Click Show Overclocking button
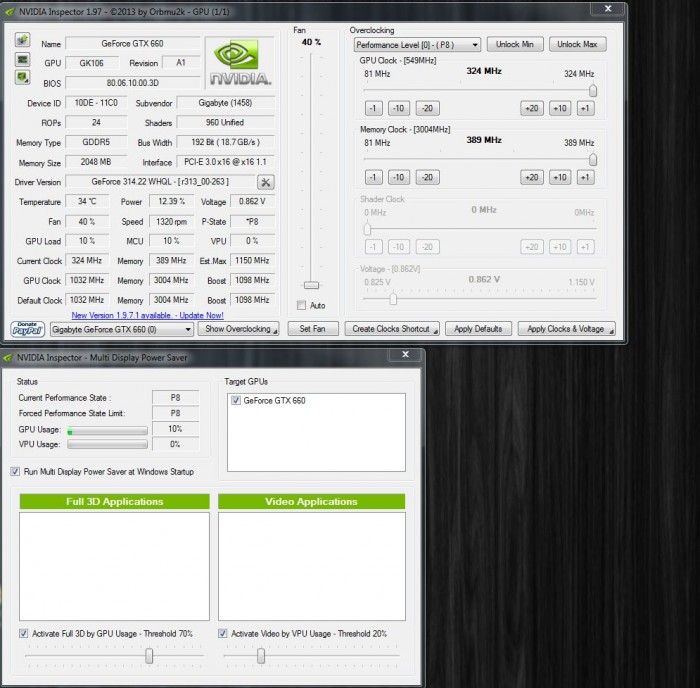 coord(238,329)
